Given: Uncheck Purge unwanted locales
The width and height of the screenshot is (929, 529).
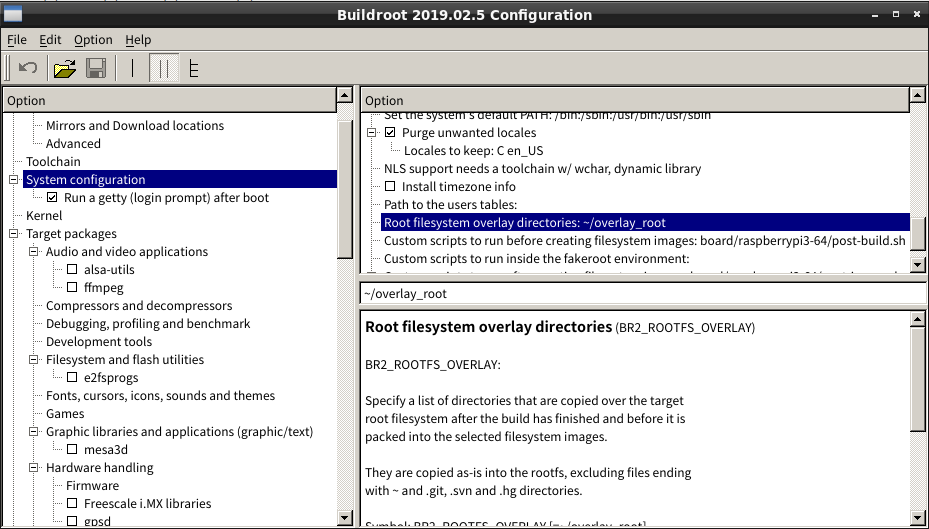Looking at the screenshot, I should click(x=390, y=133).
